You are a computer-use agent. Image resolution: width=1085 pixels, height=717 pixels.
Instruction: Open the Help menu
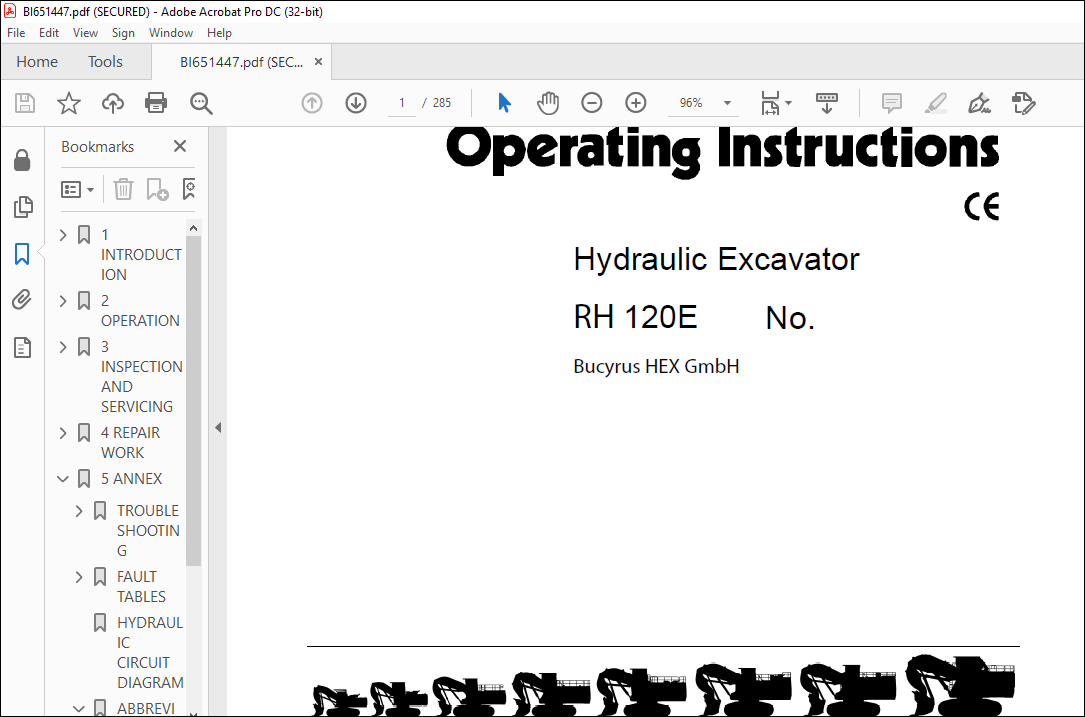219,33
